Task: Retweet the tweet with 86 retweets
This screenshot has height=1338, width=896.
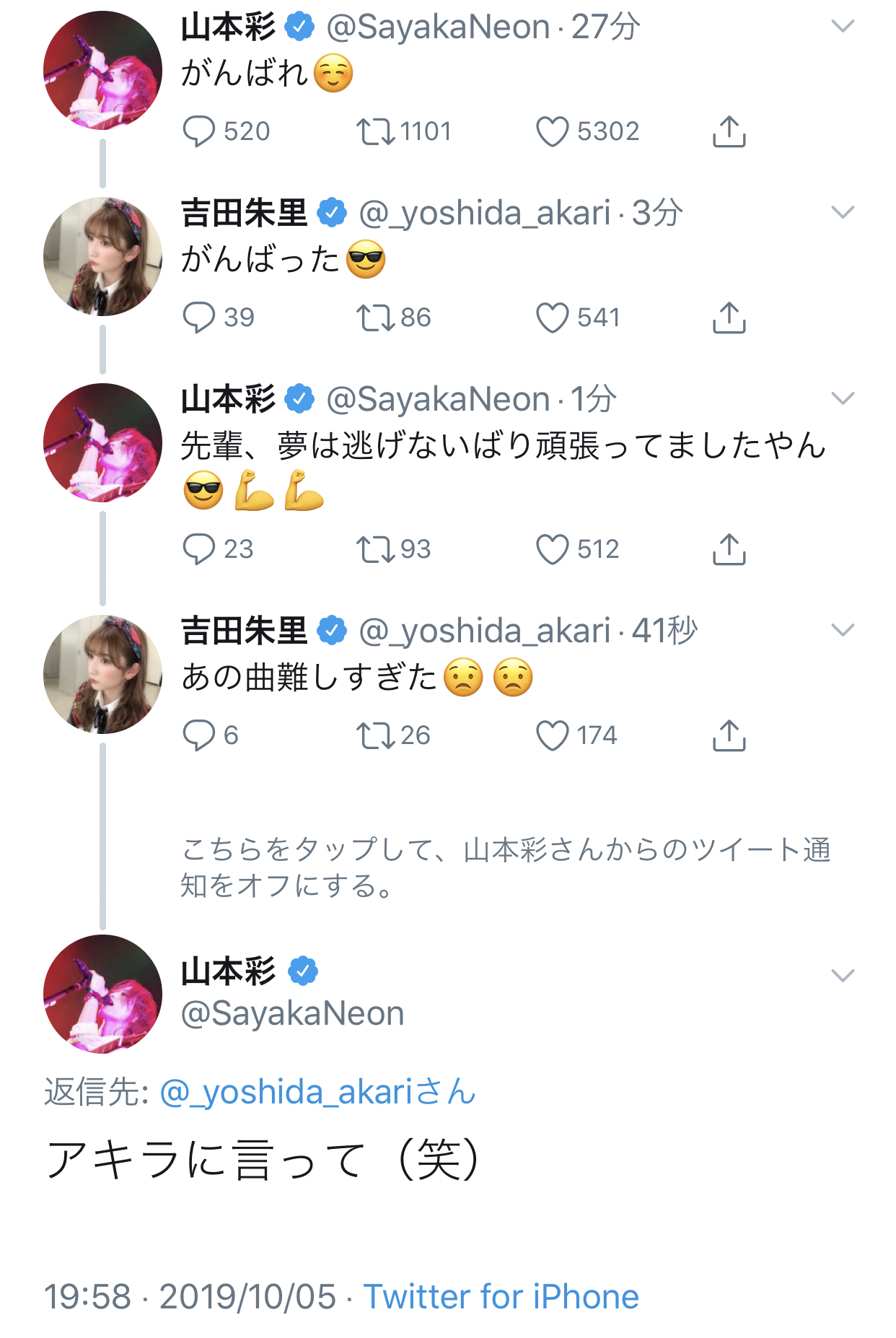Action: tap(375, 318)
